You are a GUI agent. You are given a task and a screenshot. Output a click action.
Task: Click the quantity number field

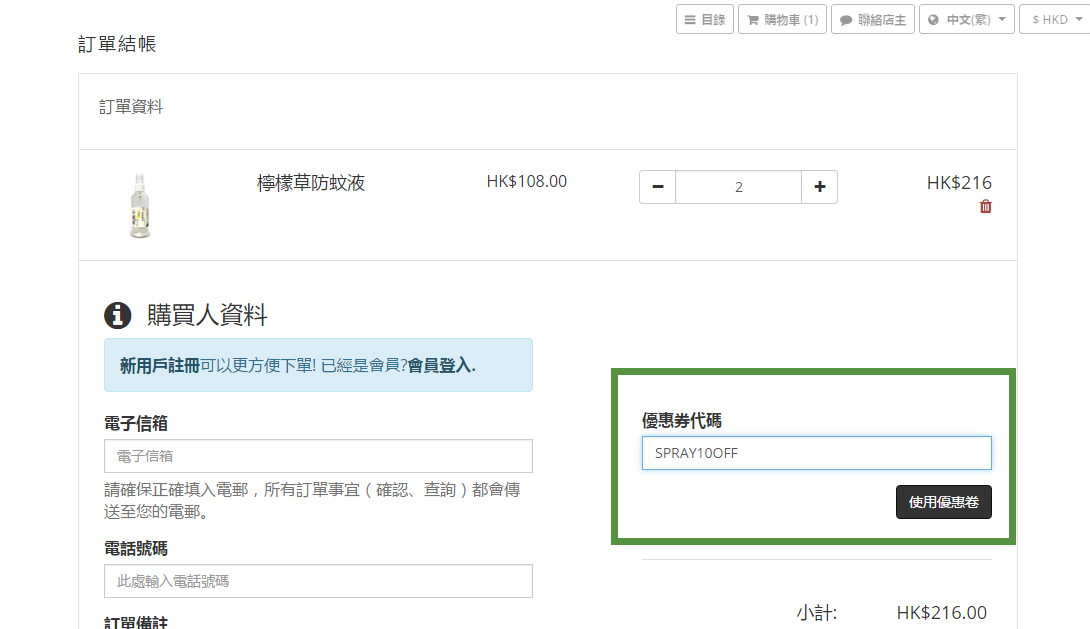point(738,187)
